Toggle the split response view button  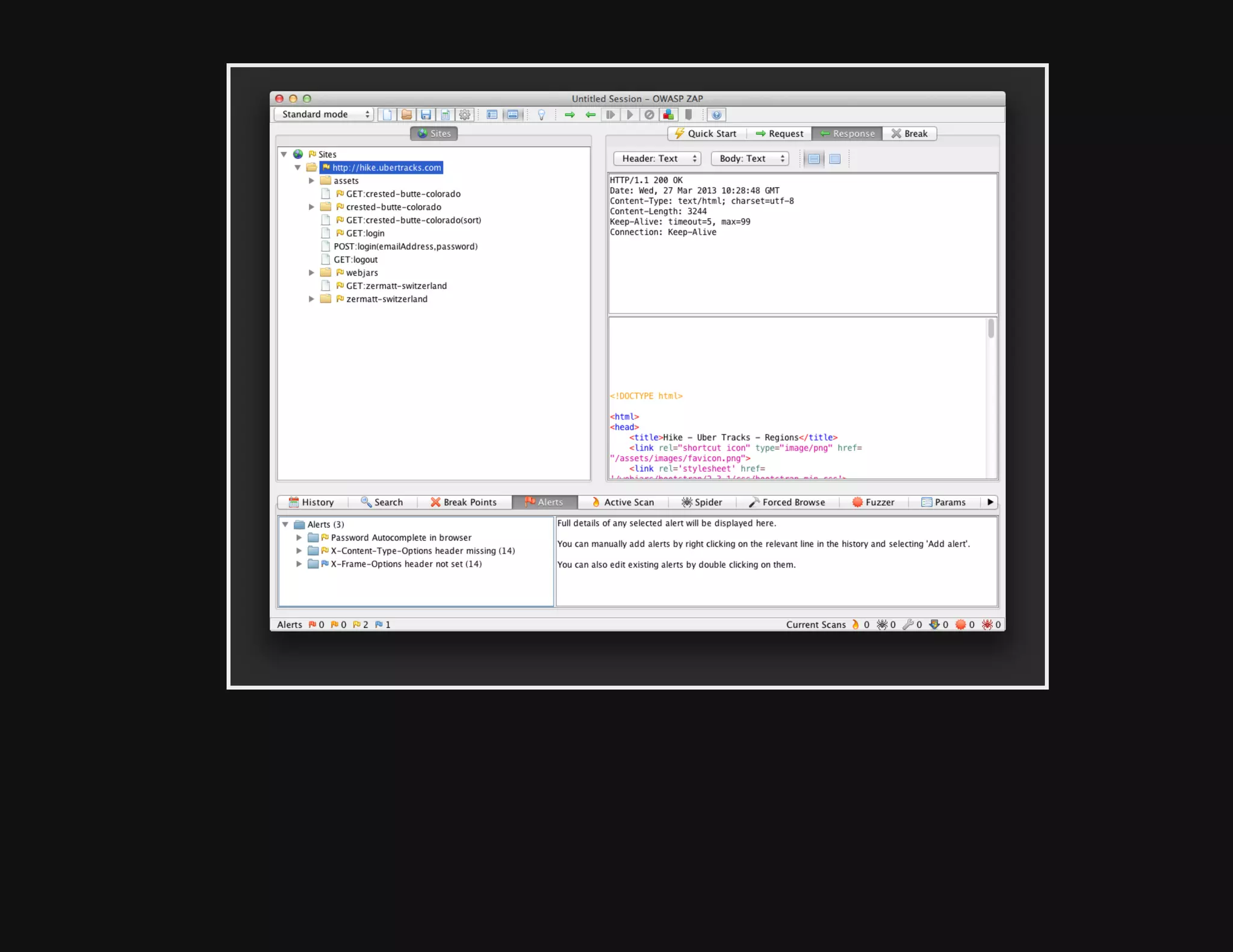(x=814, y=159)
